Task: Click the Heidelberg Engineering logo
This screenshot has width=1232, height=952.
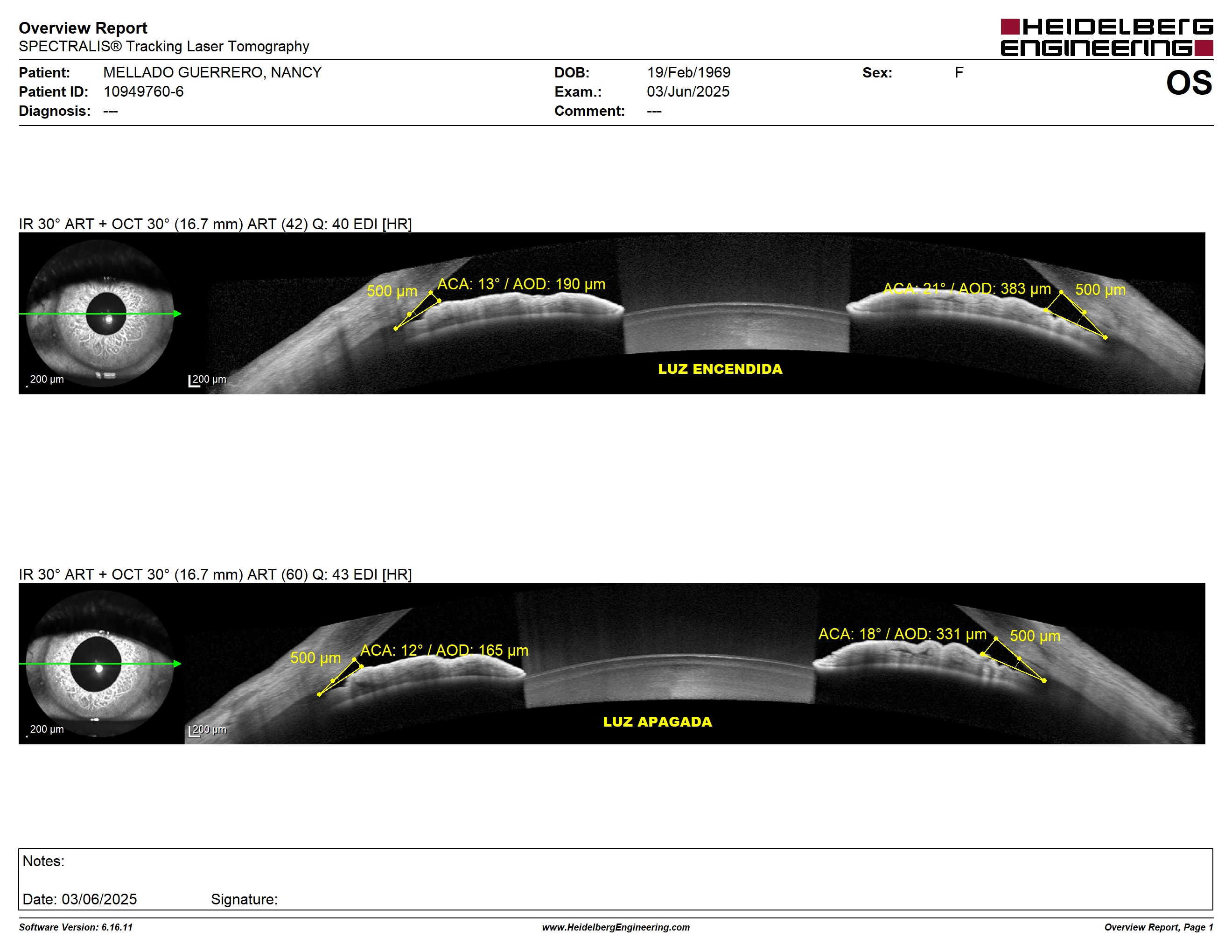Action: click(x=1106, y=37)
